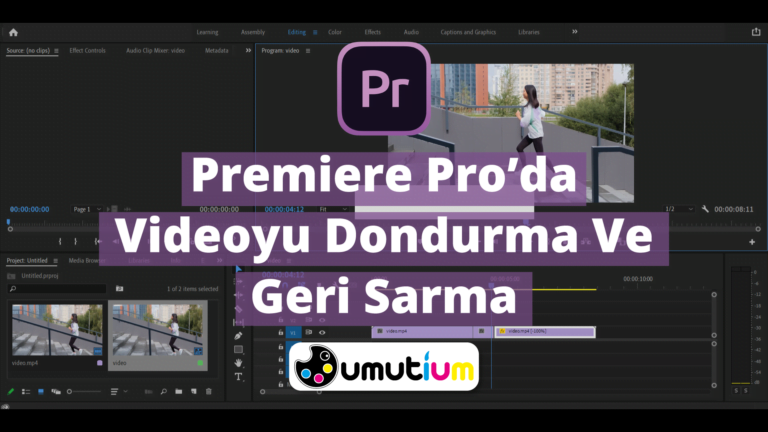This screenshot has width=768, height=432.
Task: Click the Sort Icons button
Action: [x=114, y=391]
